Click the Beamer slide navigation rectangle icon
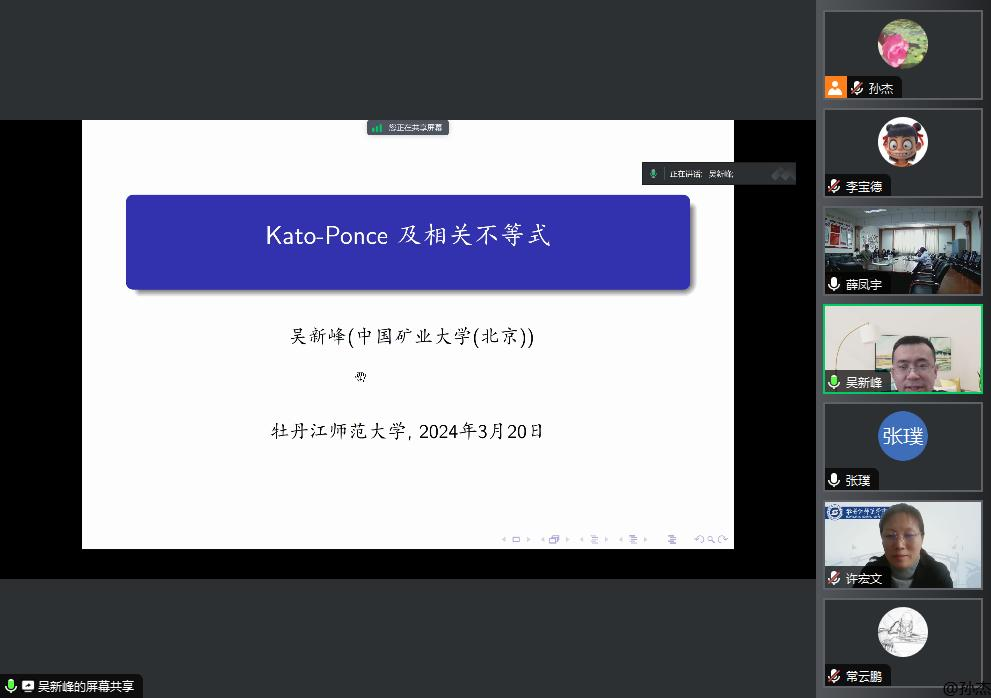Screen dimensions: 991x698 coord(516,540)
